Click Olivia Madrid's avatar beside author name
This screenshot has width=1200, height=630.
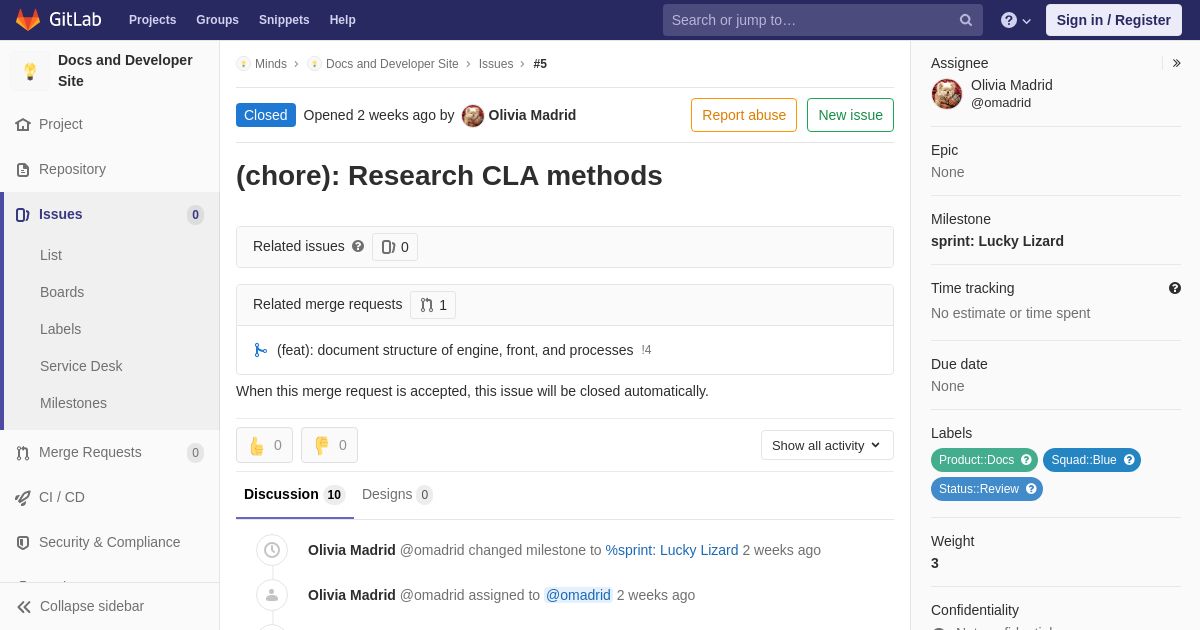pos(473,116)
